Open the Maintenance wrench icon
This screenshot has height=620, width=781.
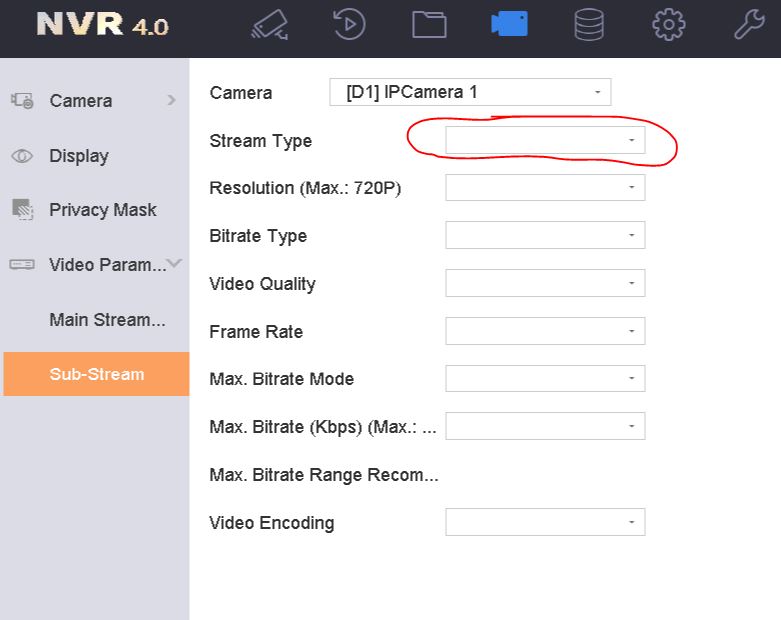[x=749, y=25]
